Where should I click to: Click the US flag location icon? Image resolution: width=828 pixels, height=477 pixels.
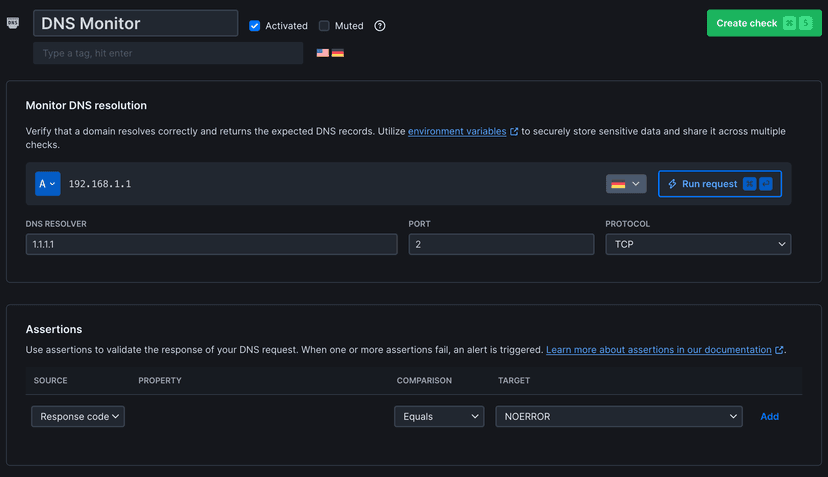click(323, 53)
